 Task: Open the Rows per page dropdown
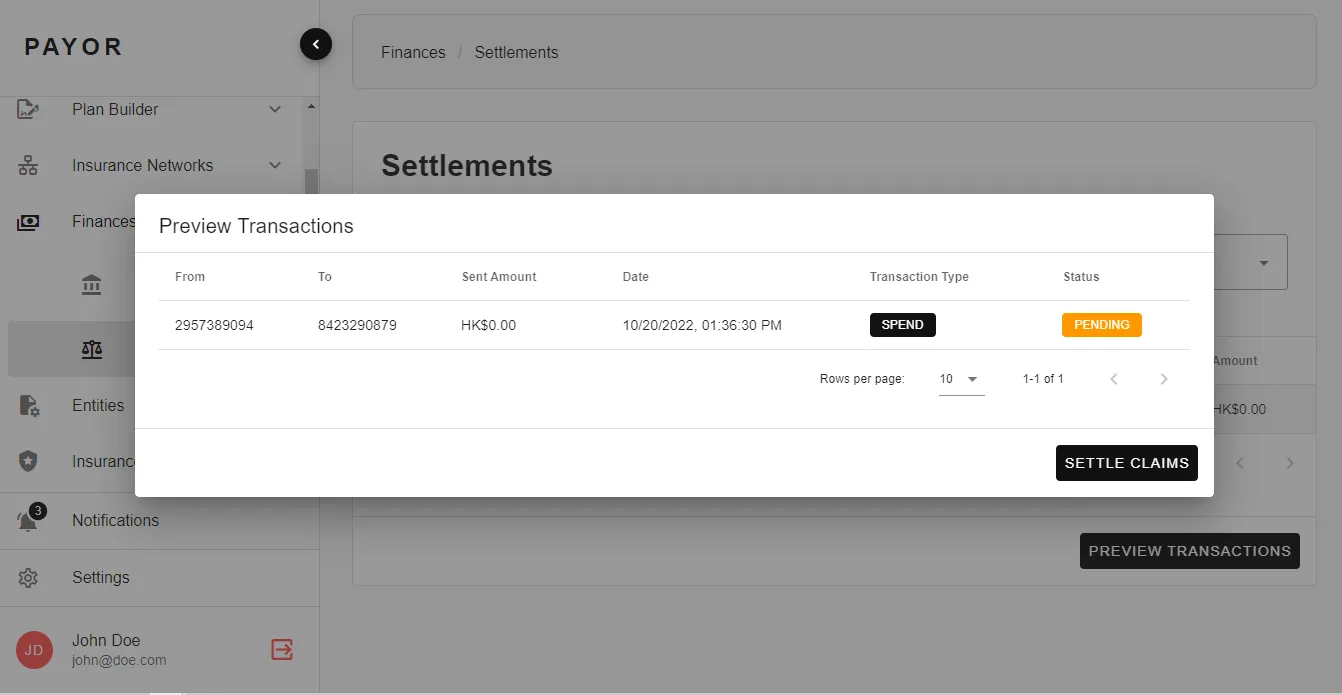pos(961,379)
